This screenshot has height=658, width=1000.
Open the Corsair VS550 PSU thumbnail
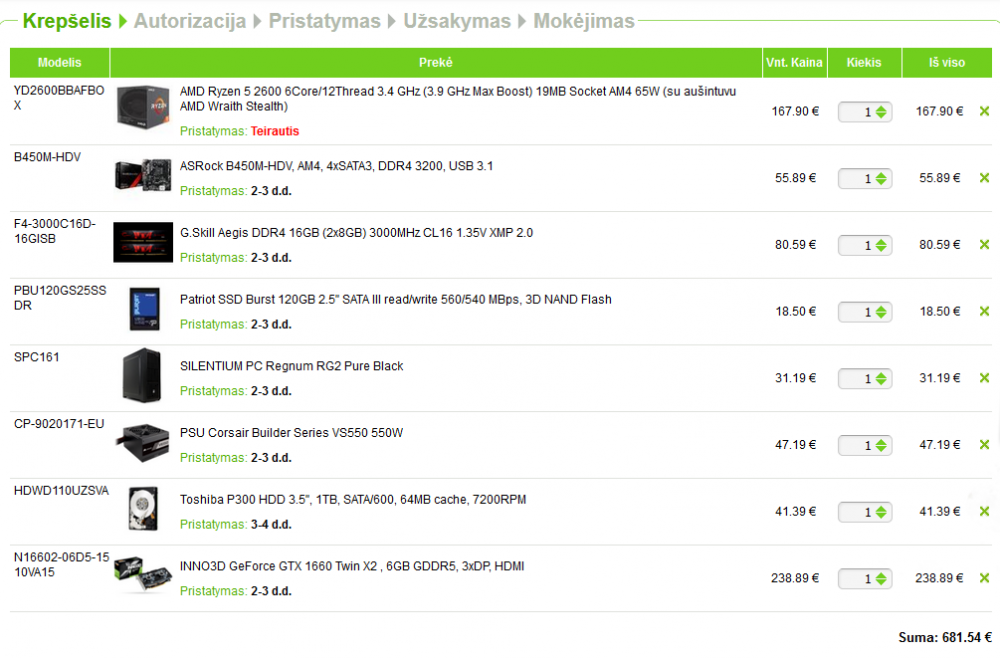click(x=143, y=442)
